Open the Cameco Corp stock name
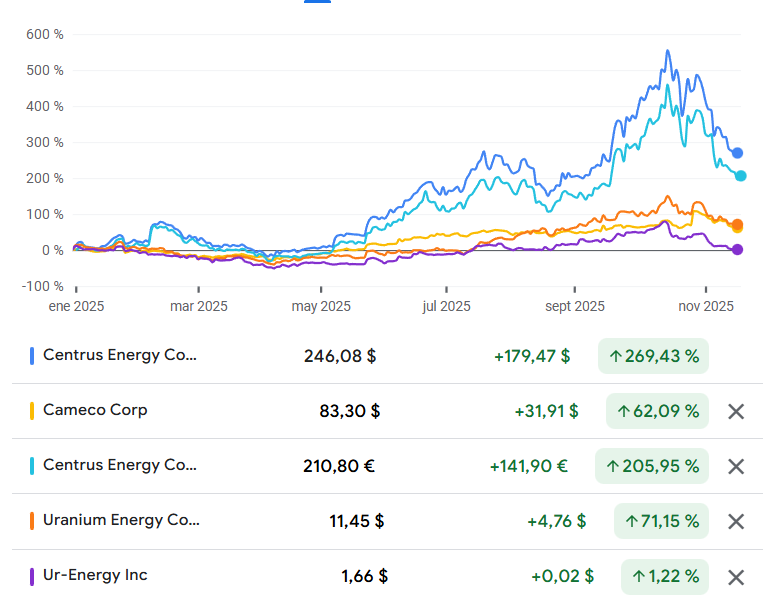775x603 pixels. coord(95,410)
